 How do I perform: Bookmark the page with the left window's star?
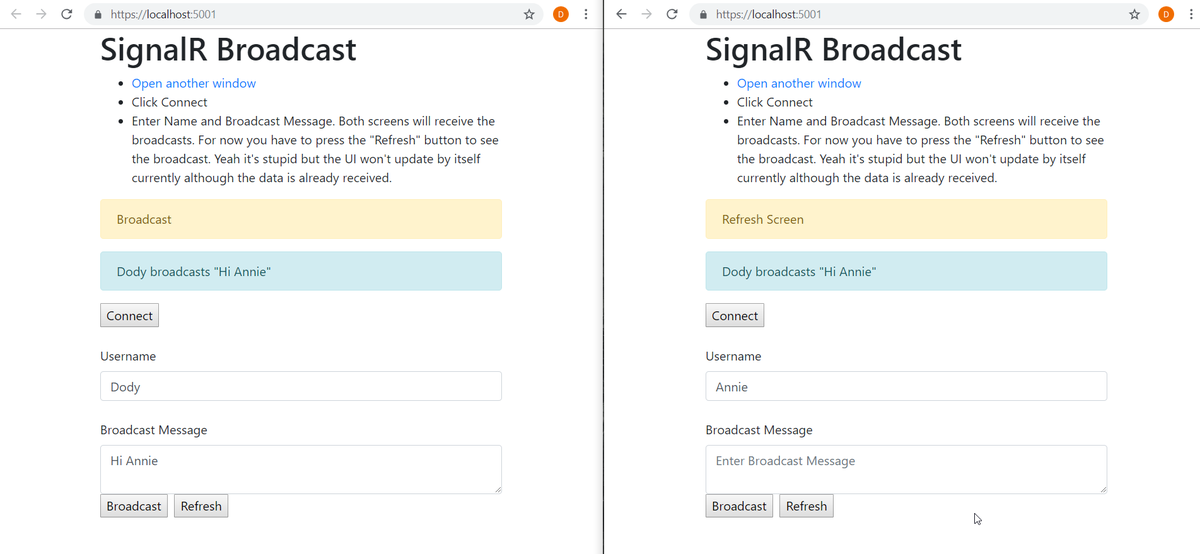[x=529, y=15]
